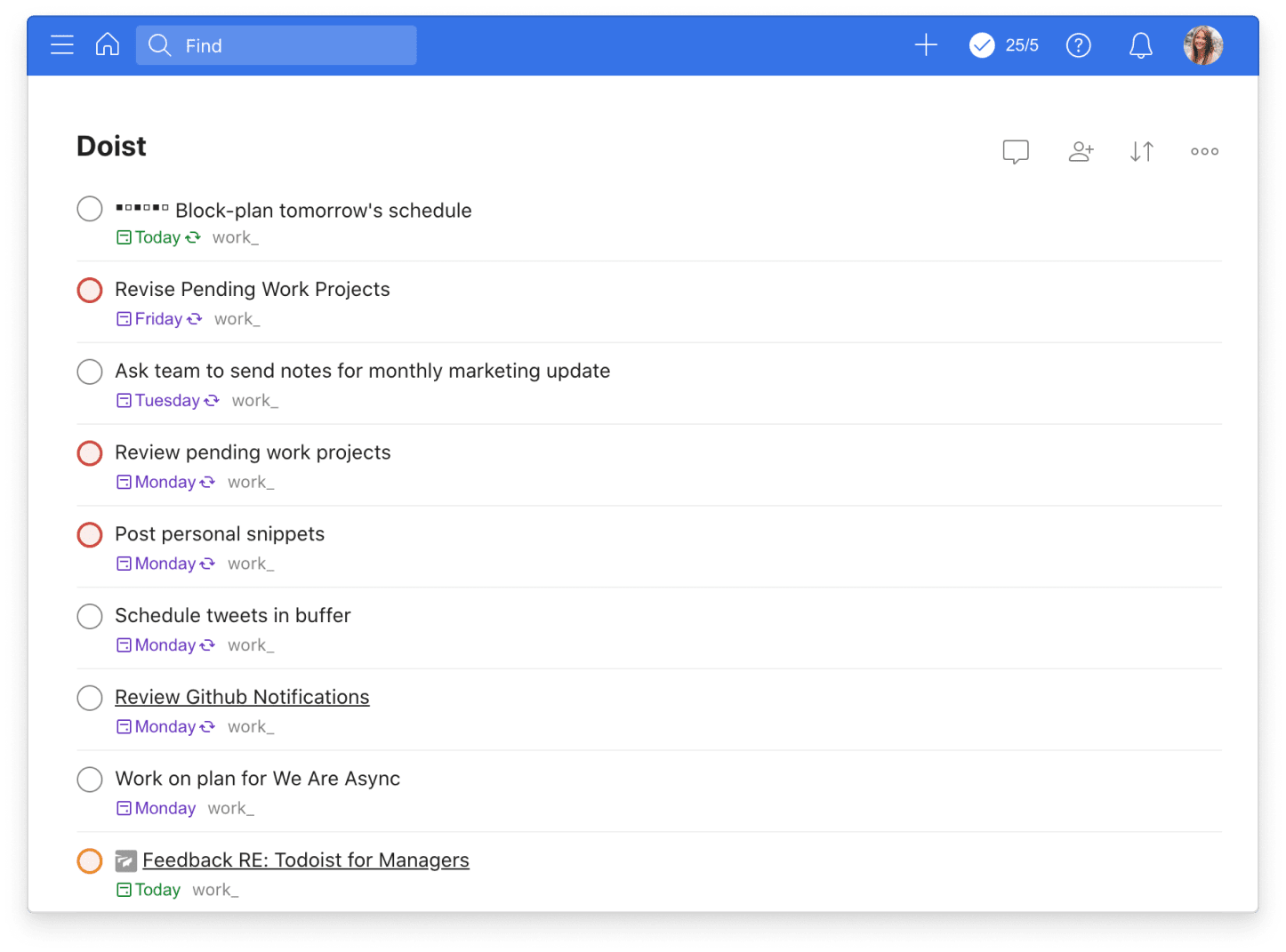The height and width of the screenshot is (952, 1286).
Task: Select the Home icon
Action: tap(107, 44)
